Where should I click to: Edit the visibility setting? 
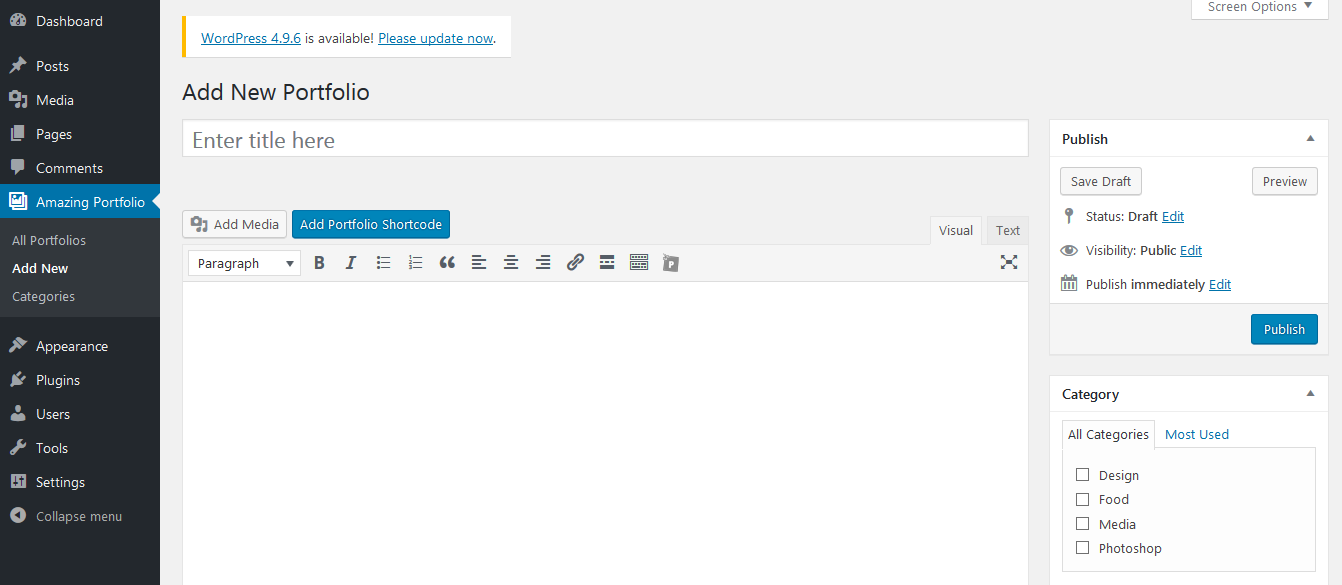(x=1191, y=250)
